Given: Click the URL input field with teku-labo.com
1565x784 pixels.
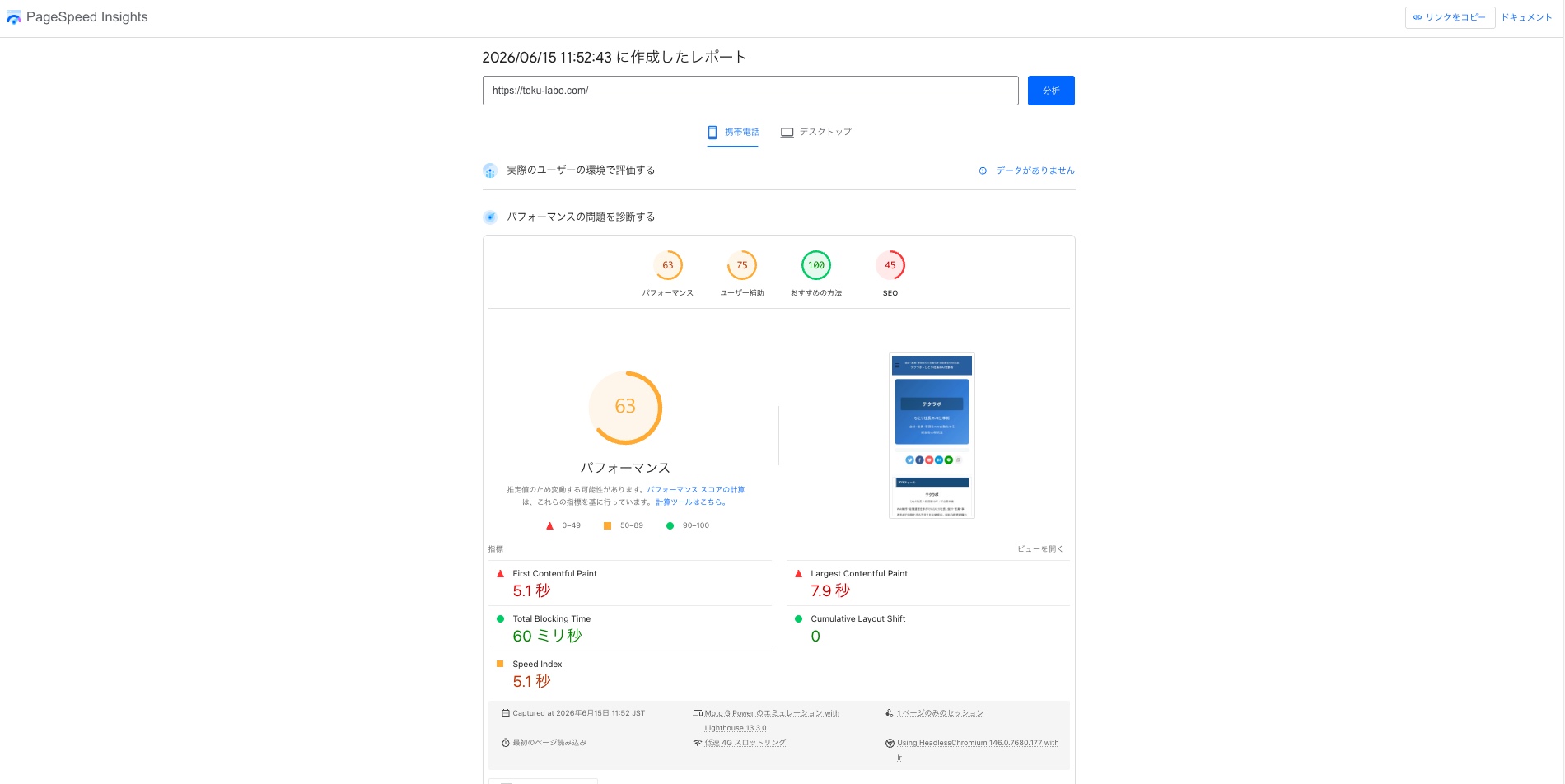Looking at the screenshot, I should pyautogui.click(x=750, y=91).
